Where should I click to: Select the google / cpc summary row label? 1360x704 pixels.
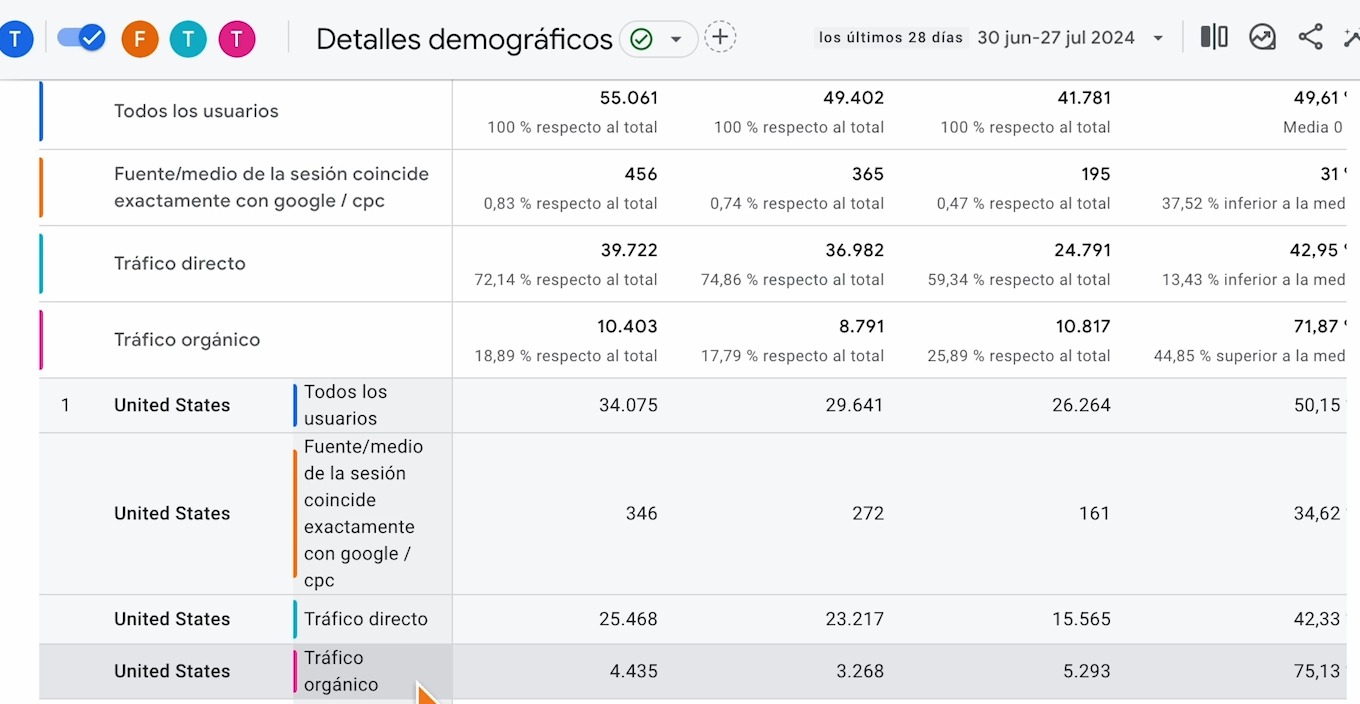(x=271, y=187)
